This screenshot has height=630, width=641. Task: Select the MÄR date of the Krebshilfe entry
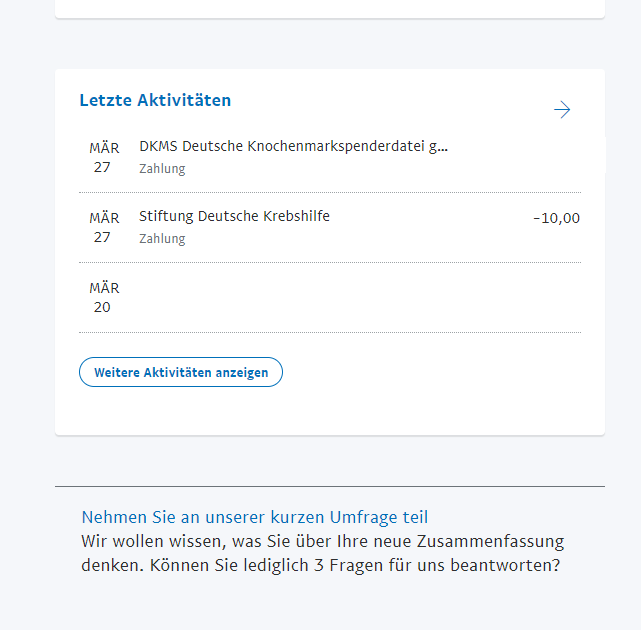point(104,218)
